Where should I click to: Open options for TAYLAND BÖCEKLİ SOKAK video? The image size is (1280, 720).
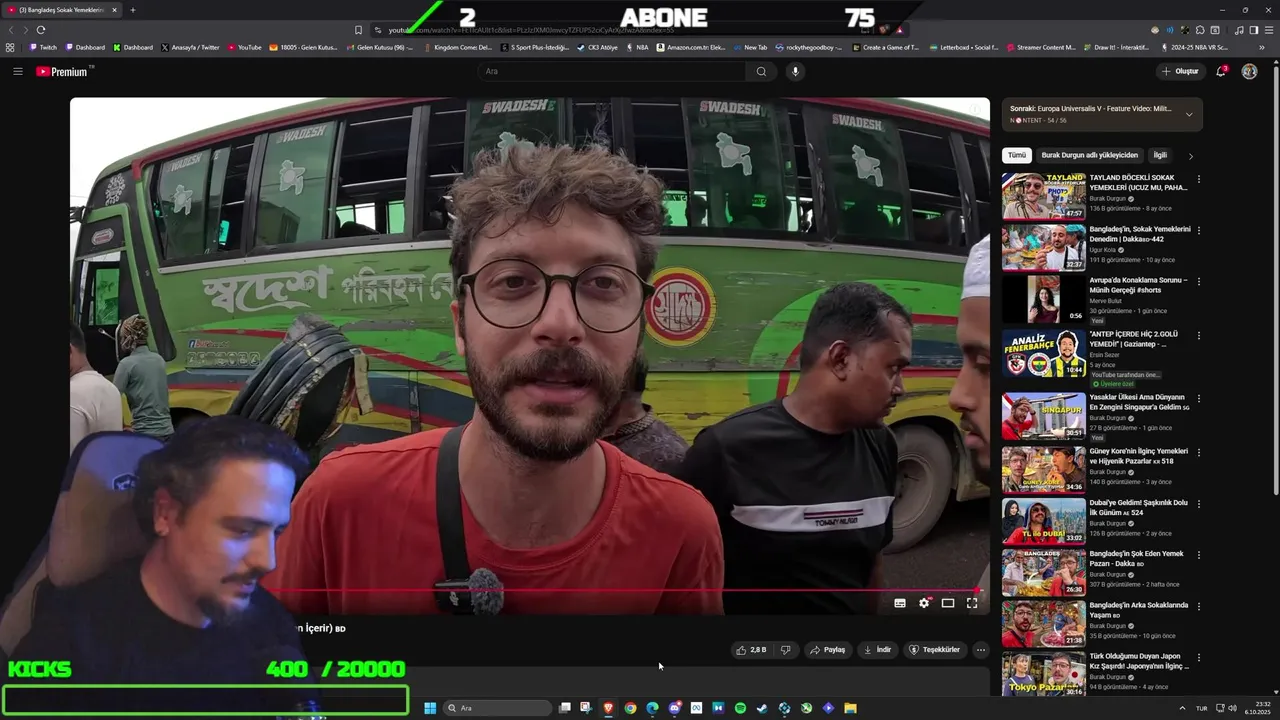point(1198,179)
